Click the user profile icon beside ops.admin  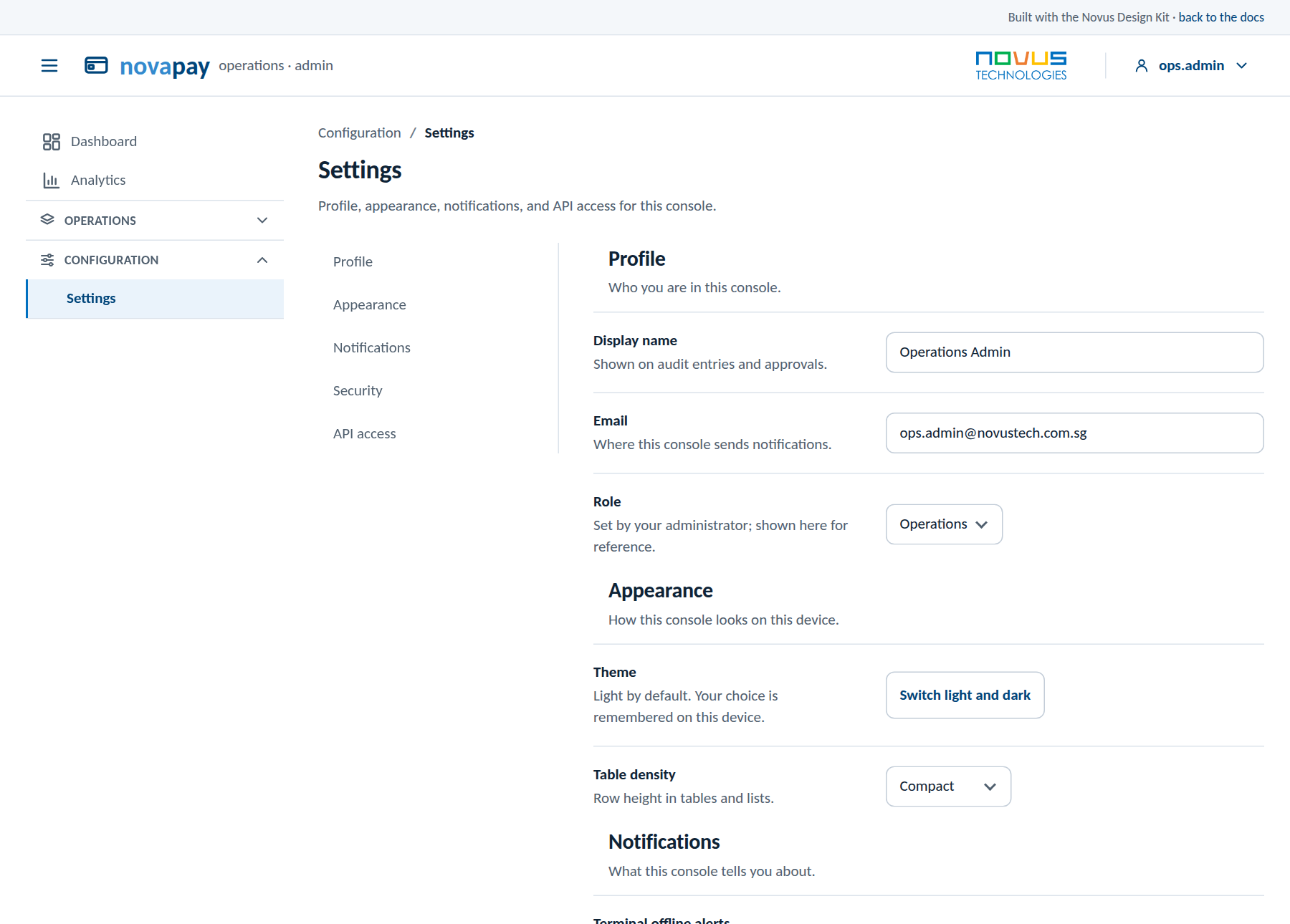pyautogui.click(x=1142, y=66)
